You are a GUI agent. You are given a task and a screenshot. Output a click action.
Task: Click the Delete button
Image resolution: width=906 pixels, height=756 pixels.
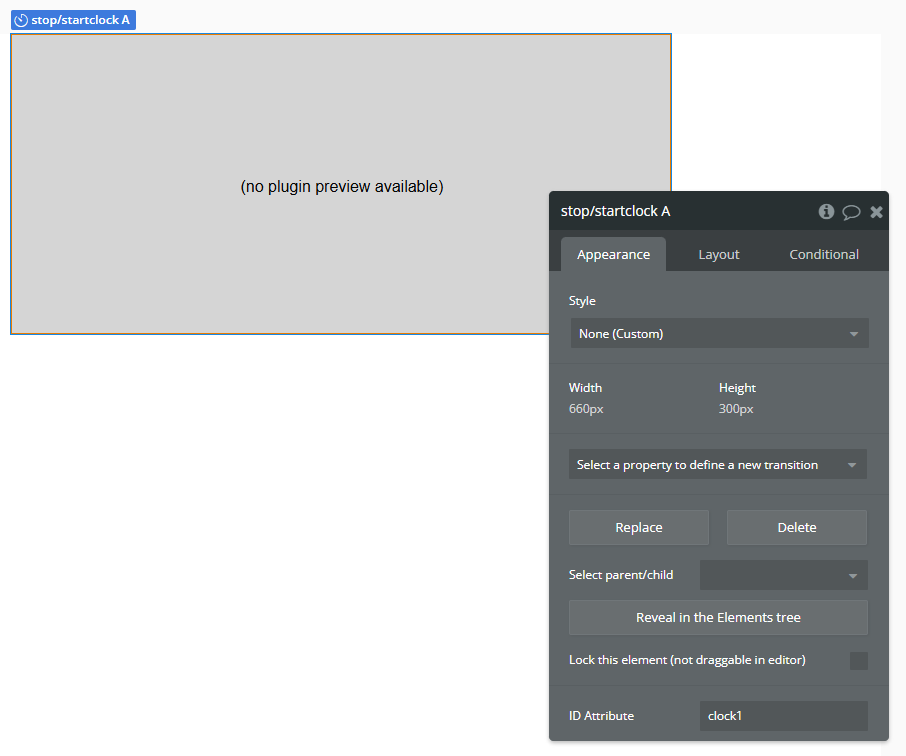pyautogui.click(x=797, y=527)
